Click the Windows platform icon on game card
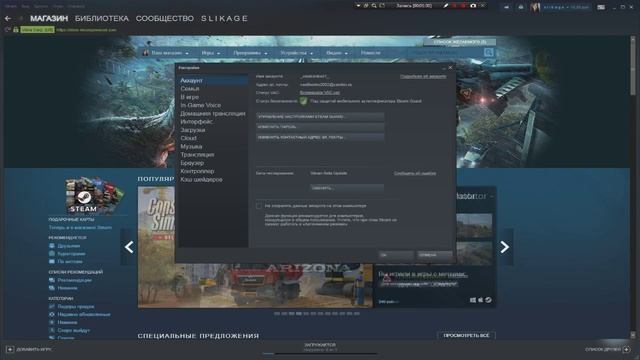Image resolution: width=640 pixels, height=360 pixels. click(x=473, y=300)
